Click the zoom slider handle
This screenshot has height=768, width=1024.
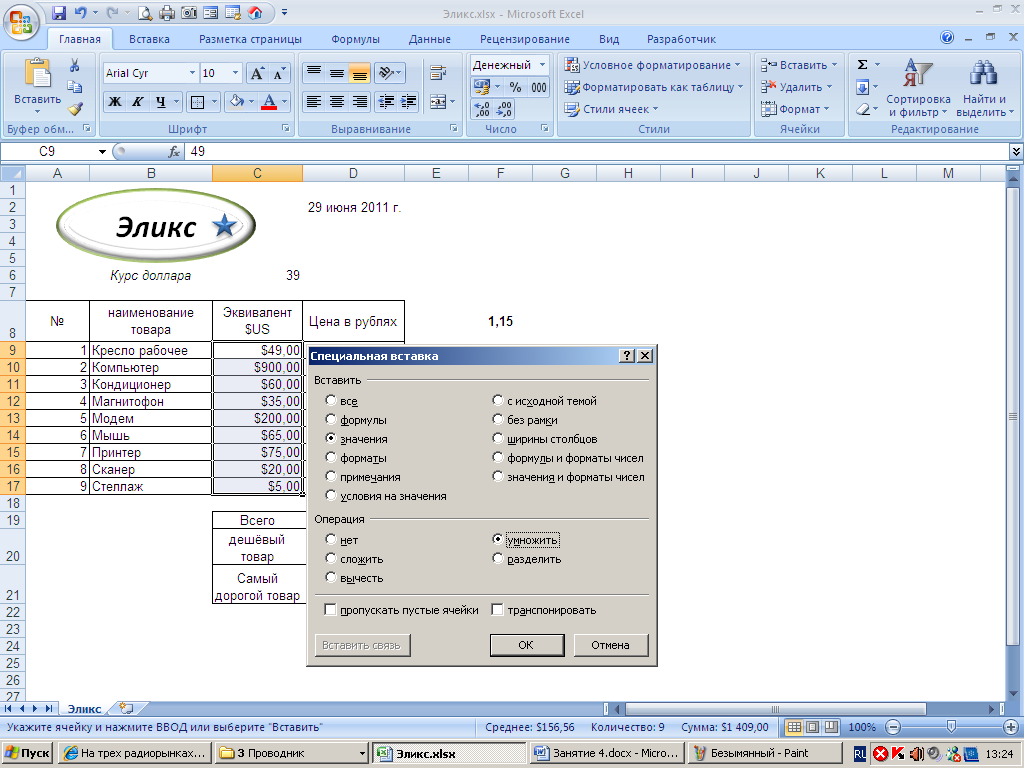[952, 727]
